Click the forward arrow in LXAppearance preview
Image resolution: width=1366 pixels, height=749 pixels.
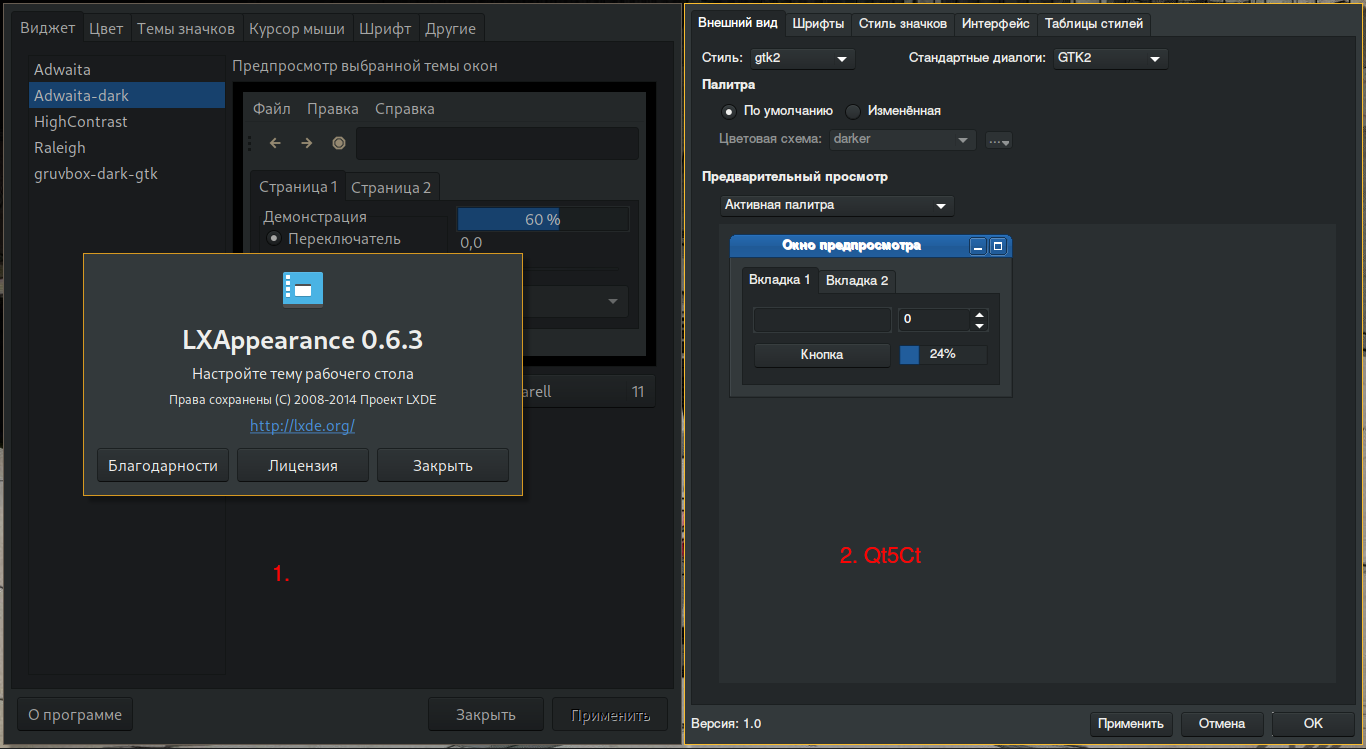click(307, 143)
